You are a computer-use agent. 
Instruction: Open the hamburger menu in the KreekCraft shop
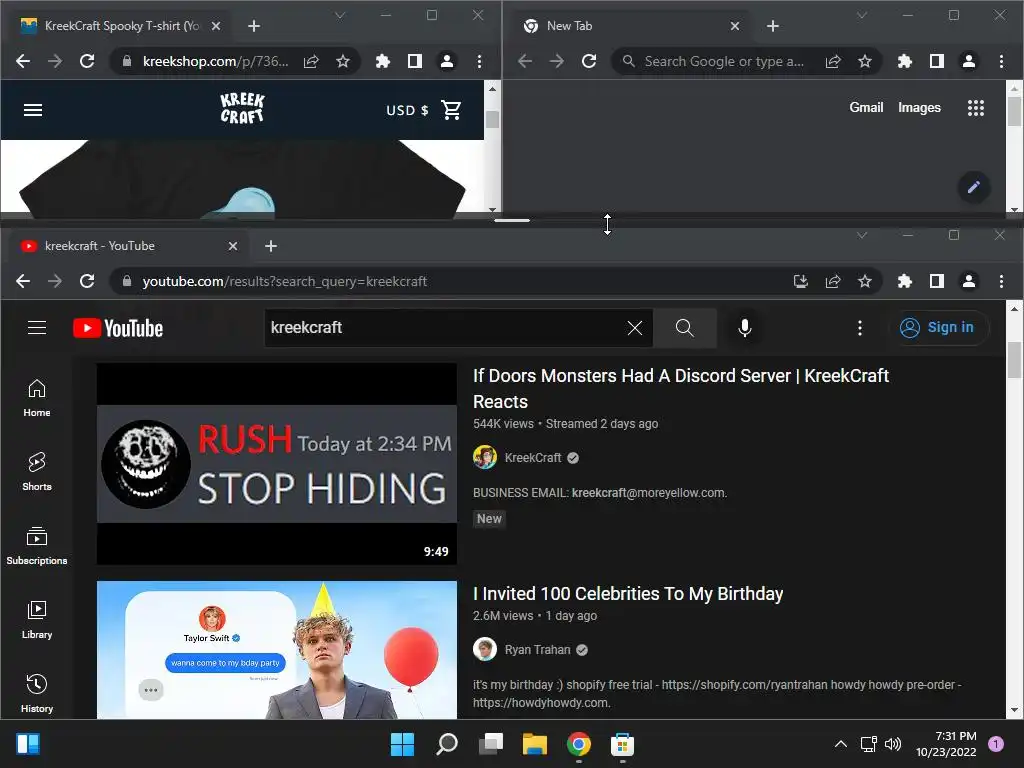click(x=33, y=110)
